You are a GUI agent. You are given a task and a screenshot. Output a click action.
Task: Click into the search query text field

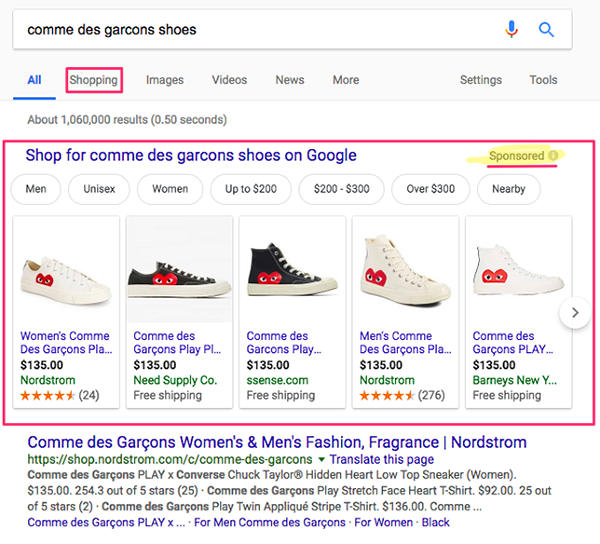coord(250,29)
